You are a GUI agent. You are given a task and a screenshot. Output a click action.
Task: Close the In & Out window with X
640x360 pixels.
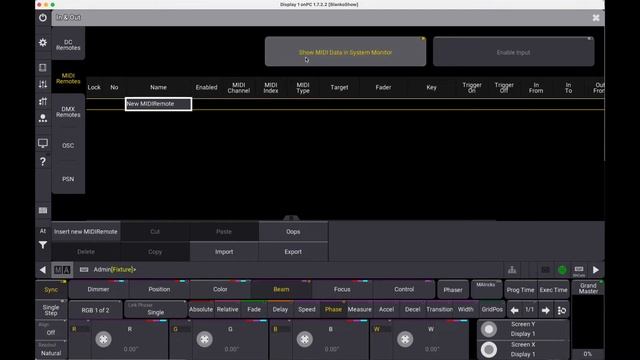pyautogui.click(x=596, y=18)
